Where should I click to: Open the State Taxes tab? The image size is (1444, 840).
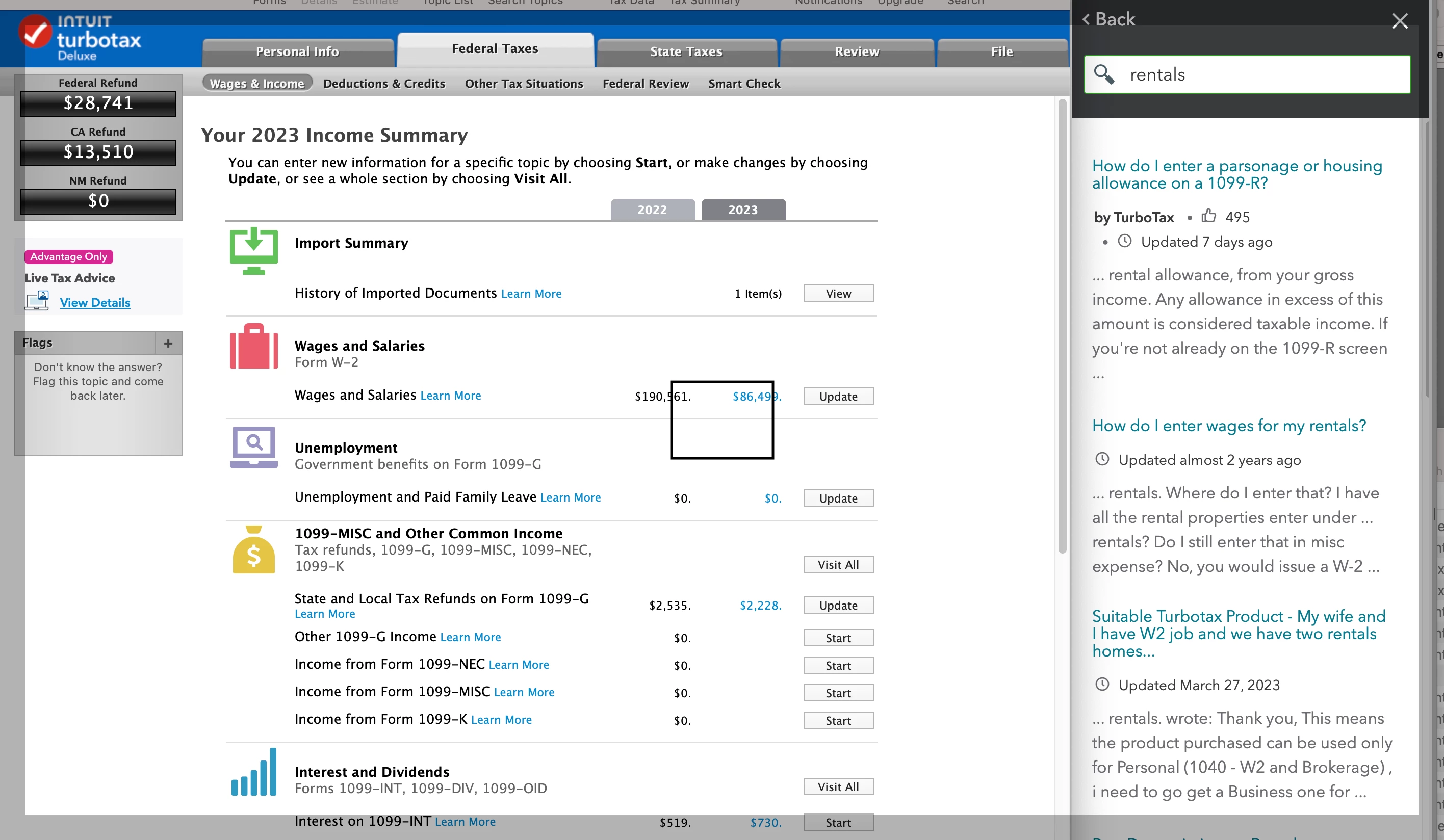click(686, 51)
